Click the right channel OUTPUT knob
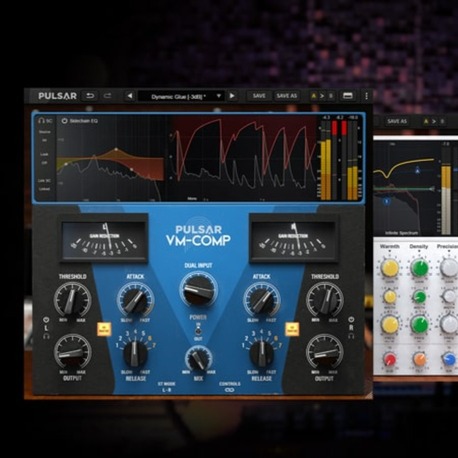Image resolution: width=458 pixels, height=458 pixels. (324, 352)
